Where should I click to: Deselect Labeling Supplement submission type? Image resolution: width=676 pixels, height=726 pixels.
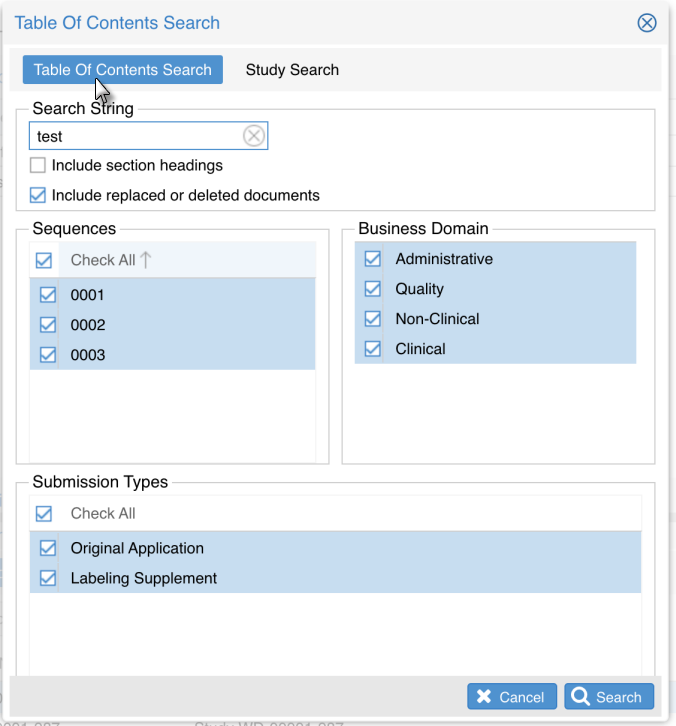coord(47,578)
